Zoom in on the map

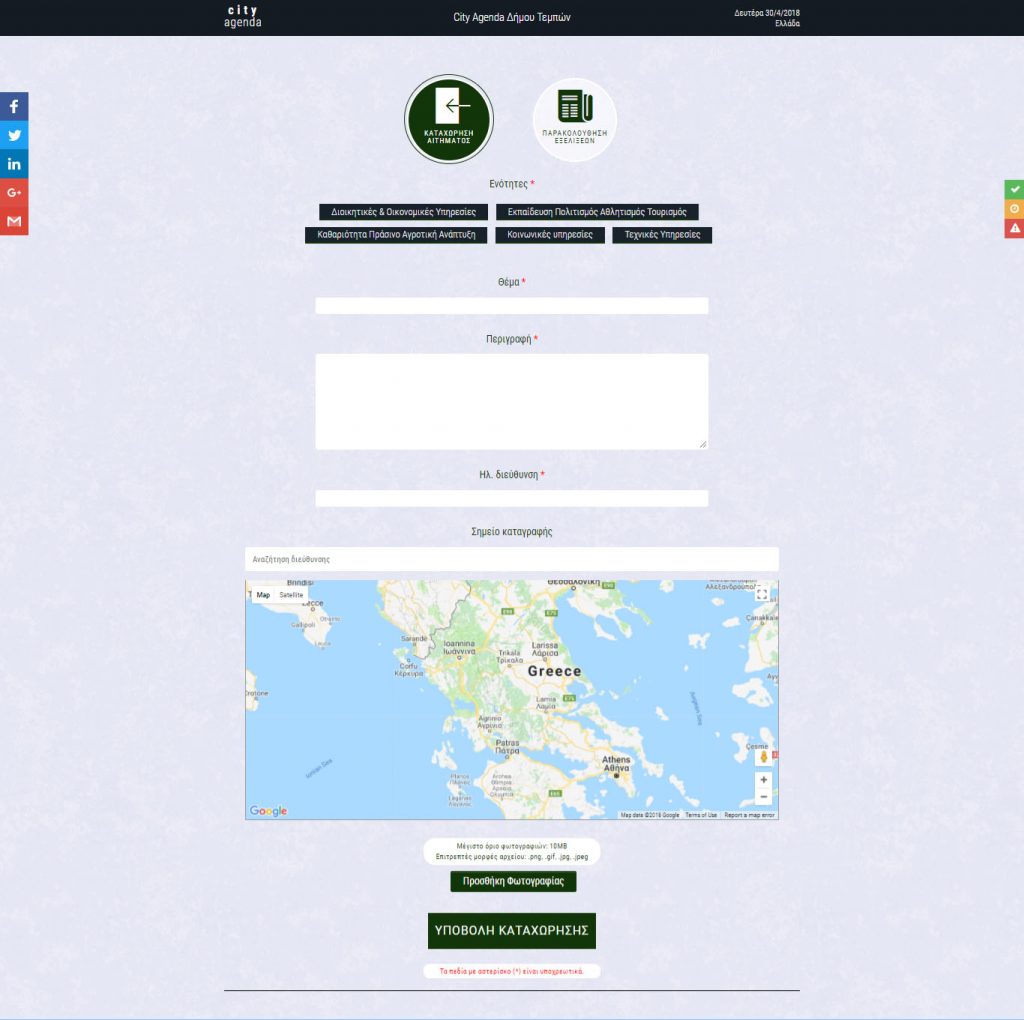point(763,780)
